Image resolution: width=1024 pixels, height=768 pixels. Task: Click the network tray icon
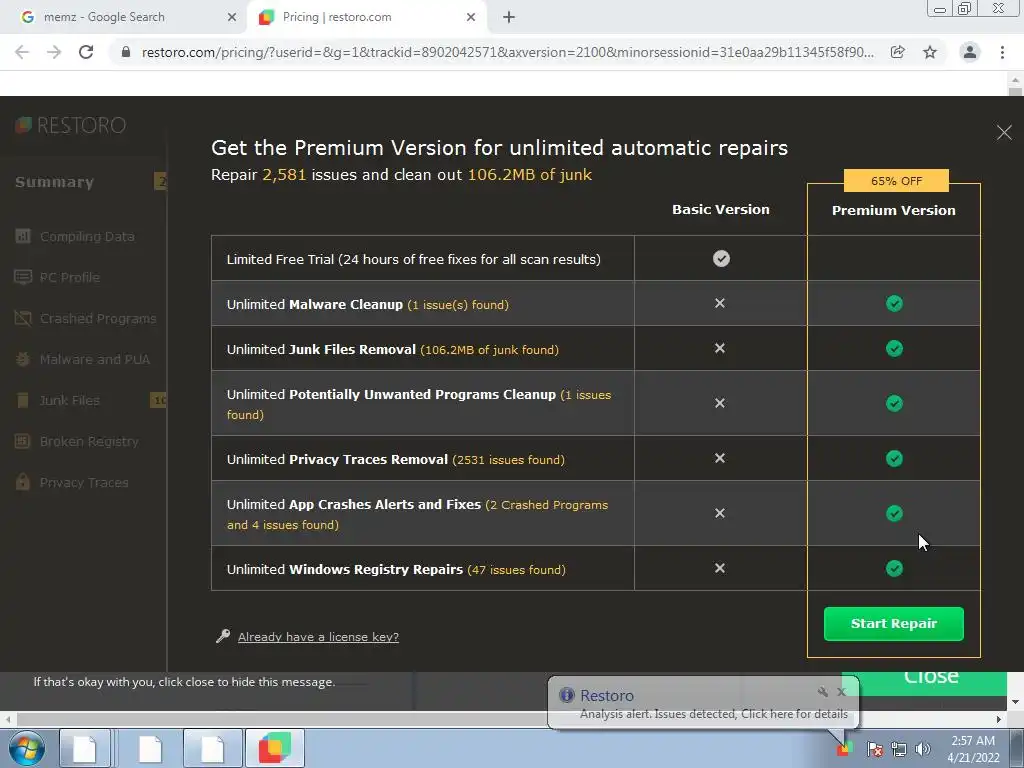[x=899, y=749]
